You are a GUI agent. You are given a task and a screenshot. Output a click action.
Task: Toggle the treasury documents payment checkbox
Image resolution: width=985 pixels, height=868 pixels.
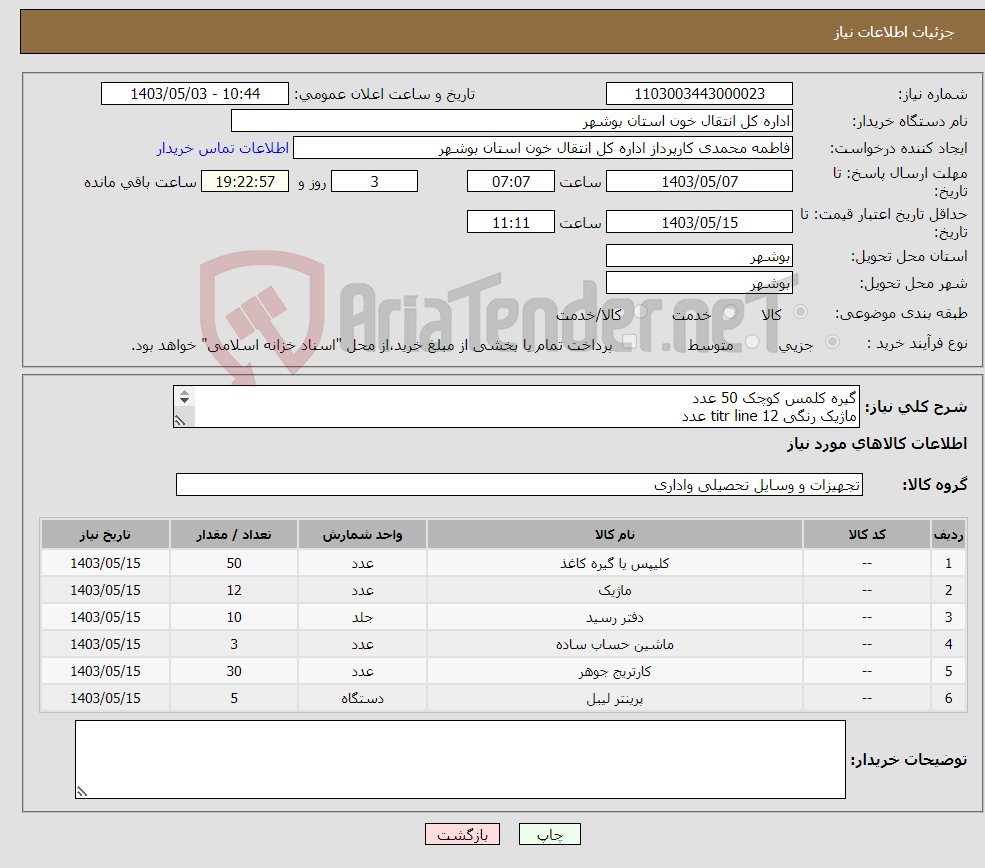click(x=629, y=342)
